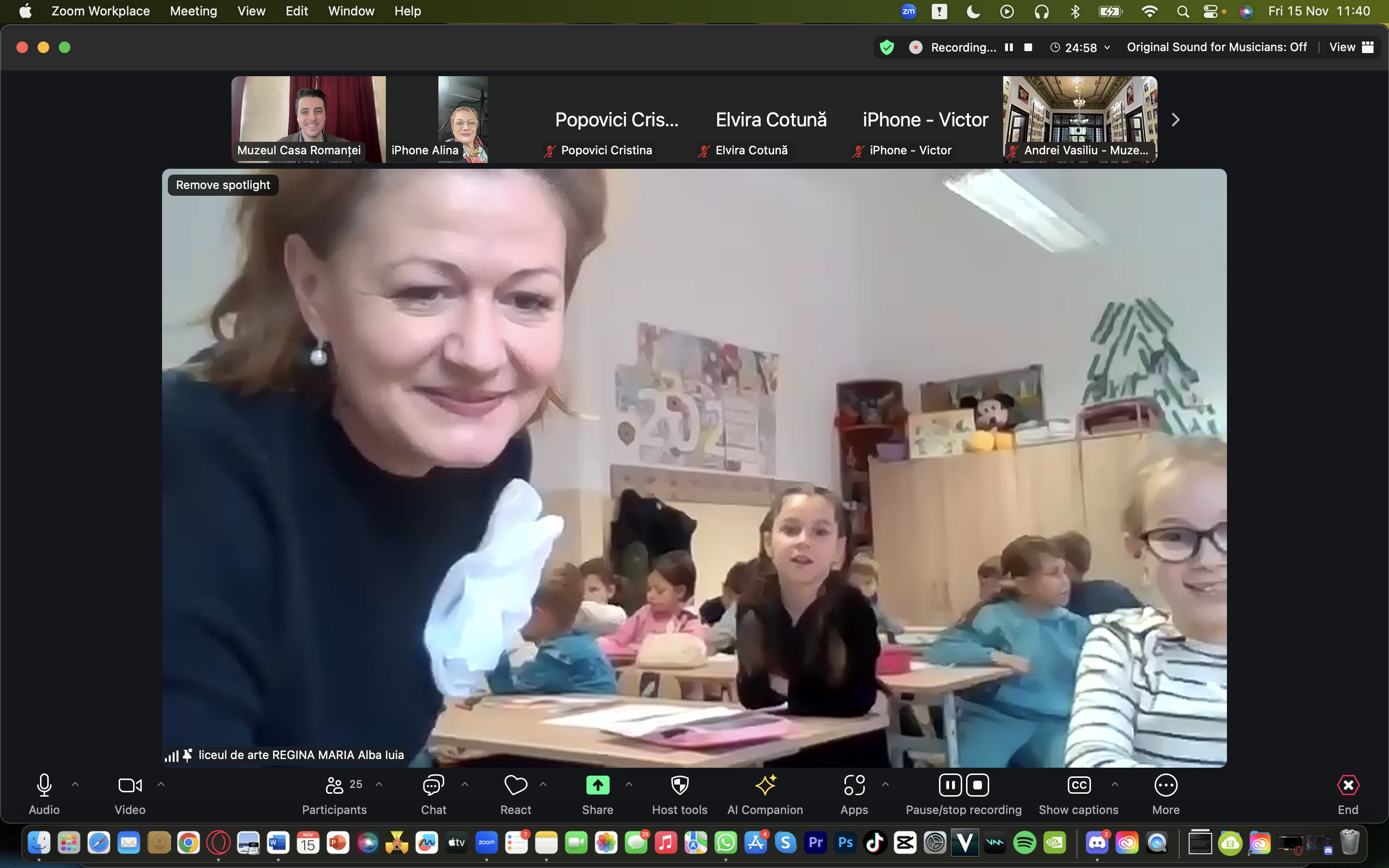This screenshot has width=1389, height=868.
Task: Open the Meeting menu
Action: coord(193,11)
